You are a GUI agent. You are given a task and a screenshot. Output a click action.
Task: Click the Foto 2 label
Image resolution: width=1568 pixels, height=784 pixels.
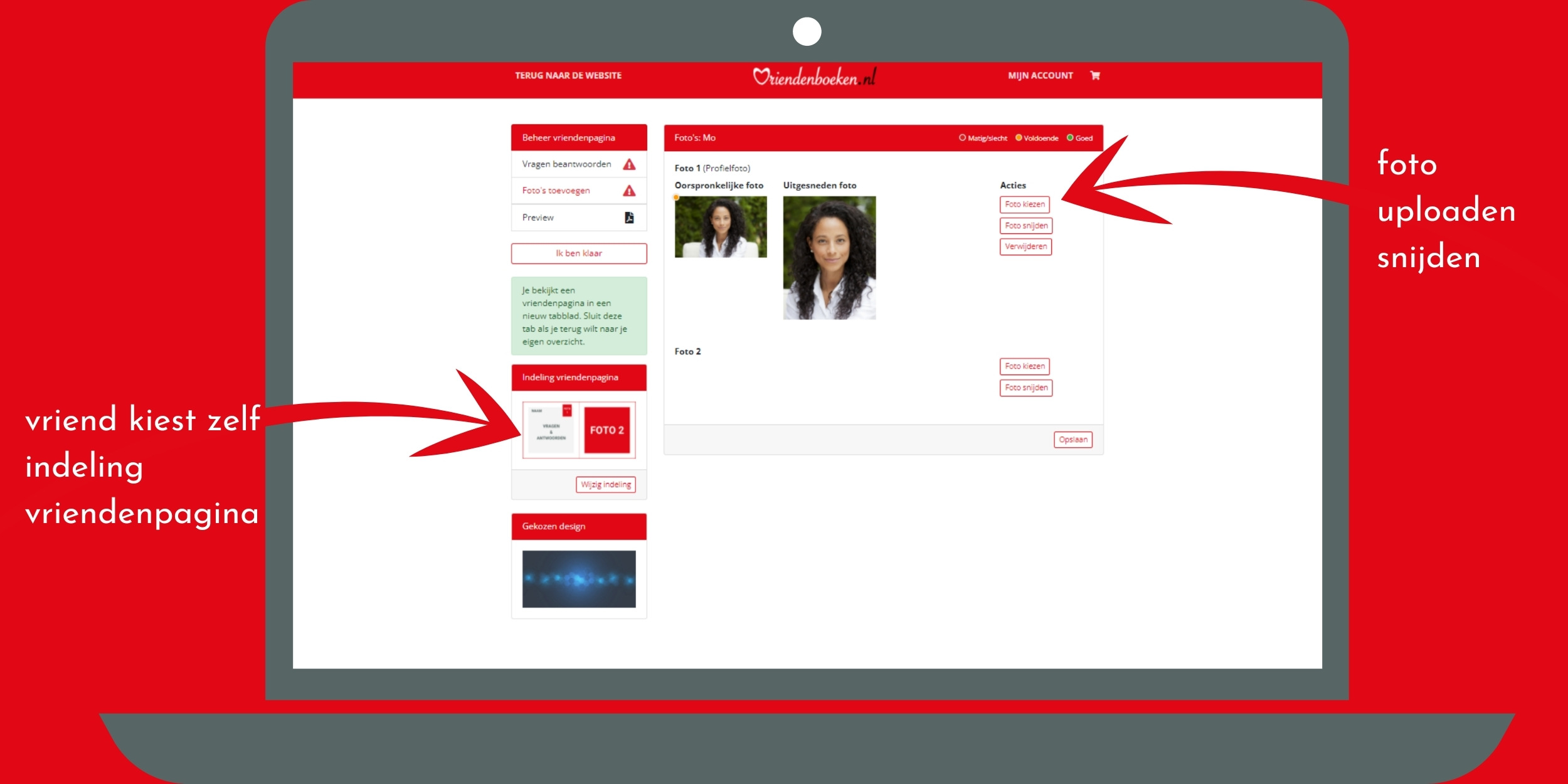(687, 352)
